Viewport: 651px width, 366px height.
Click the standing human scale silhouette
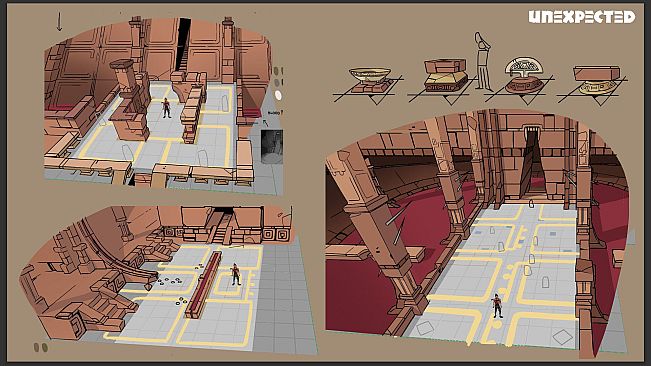(x=482, y=61)
